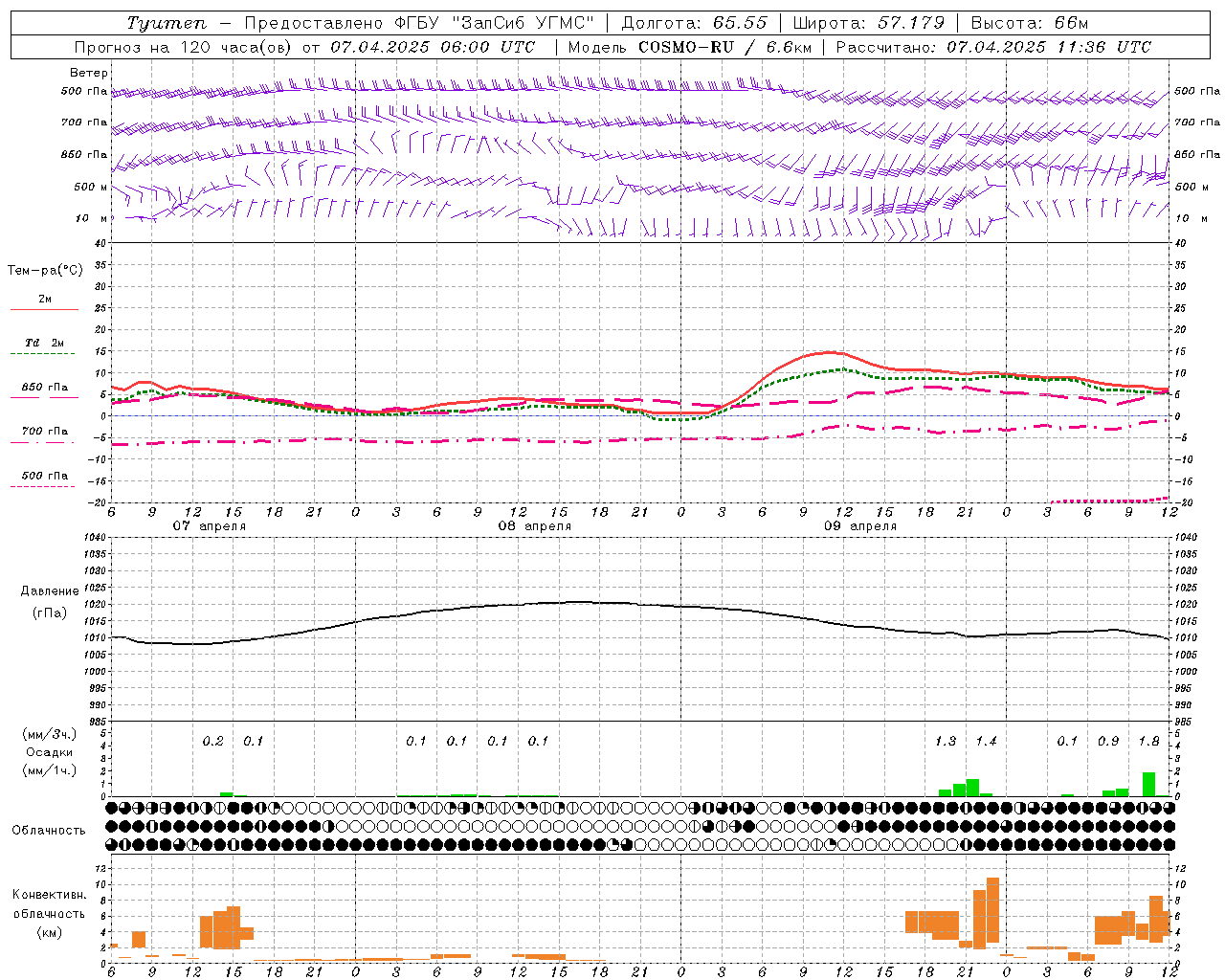Click the elevation text 'Высота: 66м'
Screen dimensions: 1225x980
[1030, 23]
